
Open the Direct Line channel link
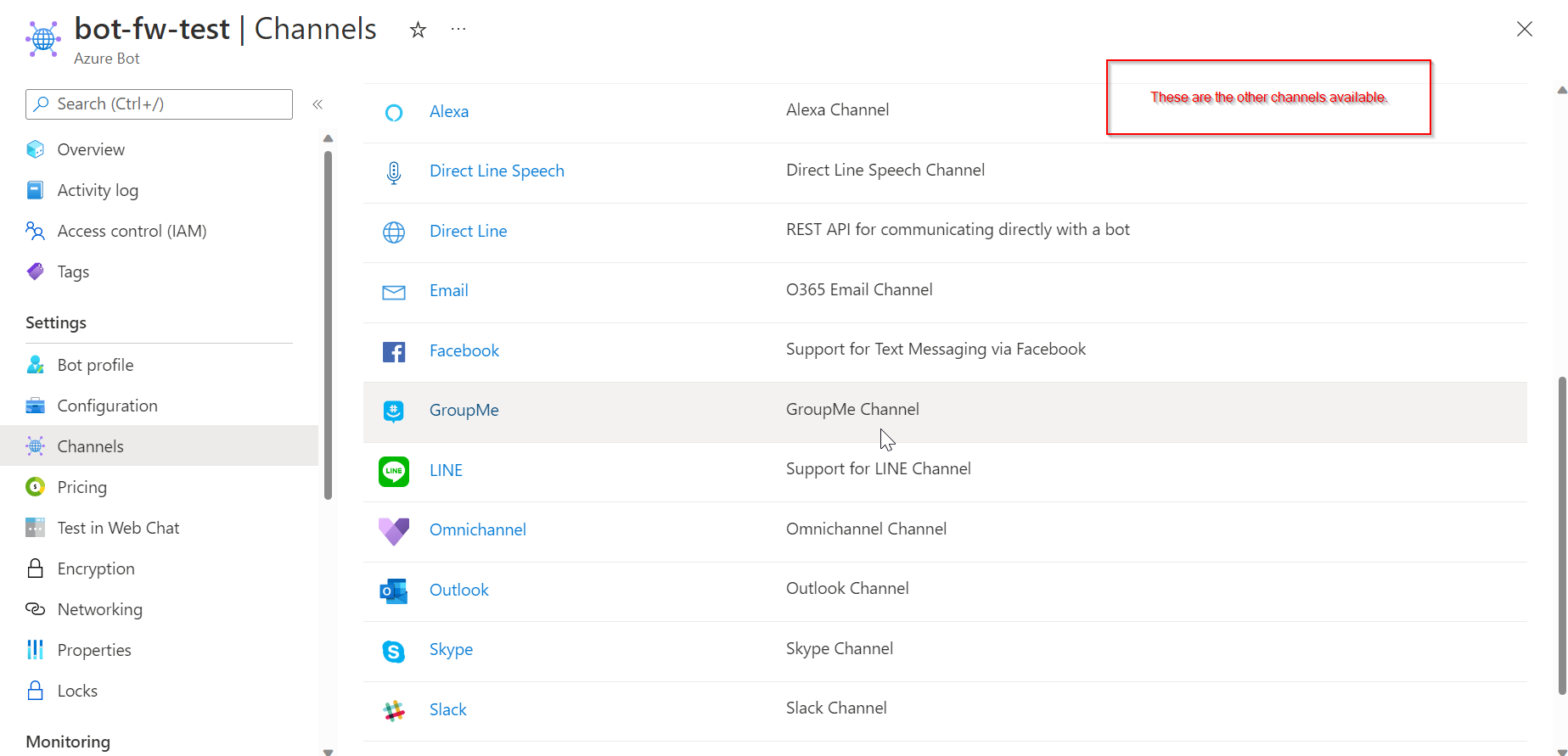[x=468, y=231]
